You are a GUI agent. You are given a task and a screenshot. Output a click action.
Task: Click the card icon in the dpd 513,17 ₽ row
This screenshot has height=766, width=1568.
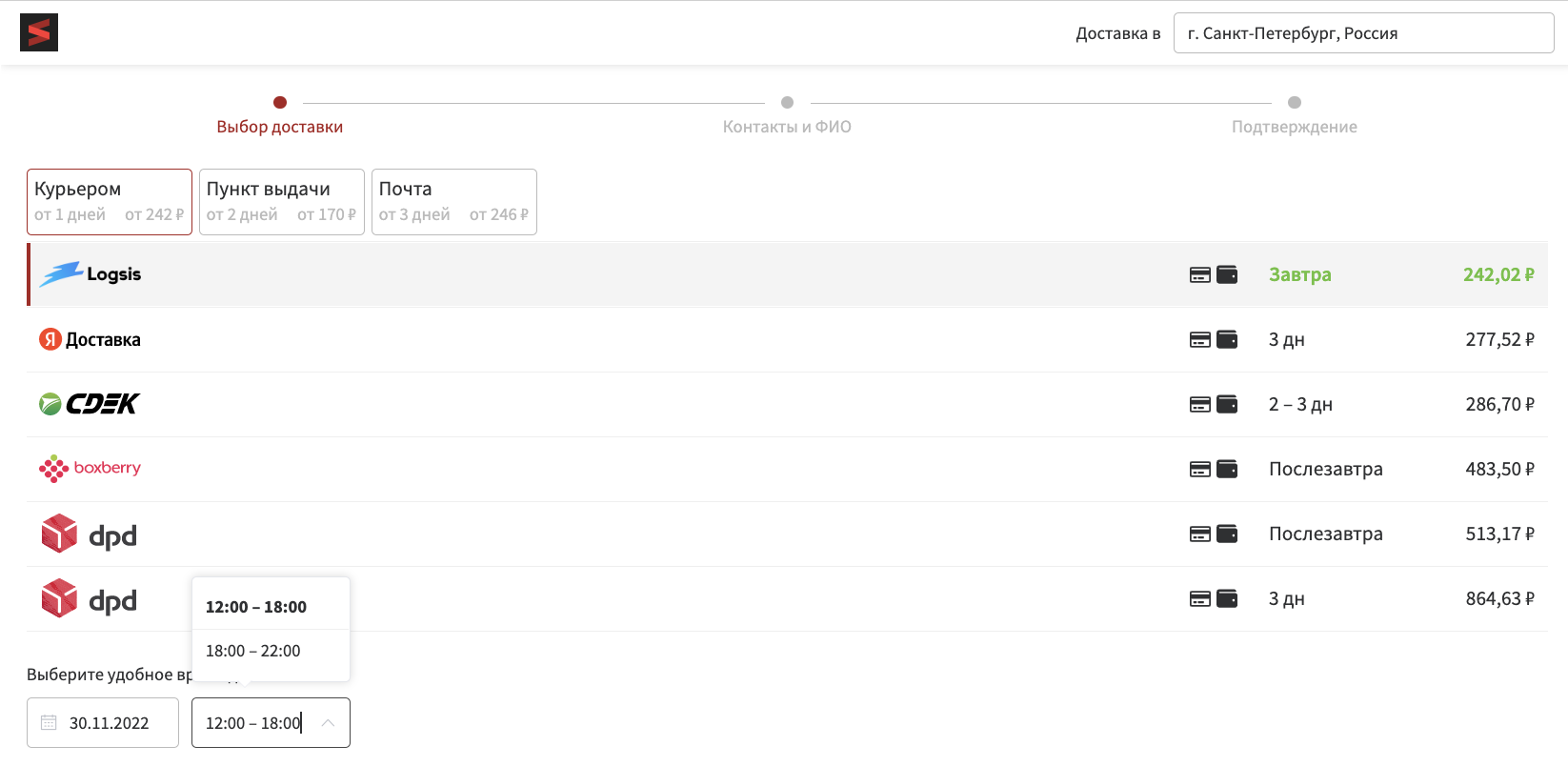click(x=1200, y=534)
